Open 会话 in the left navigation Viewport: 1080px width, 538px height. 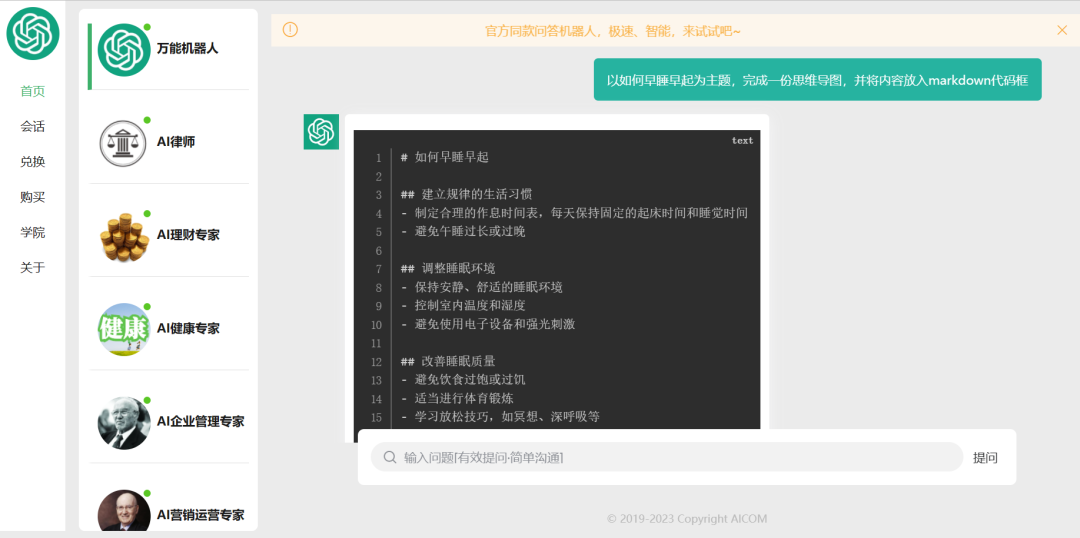pyautogui.click(x=32, y=127)
